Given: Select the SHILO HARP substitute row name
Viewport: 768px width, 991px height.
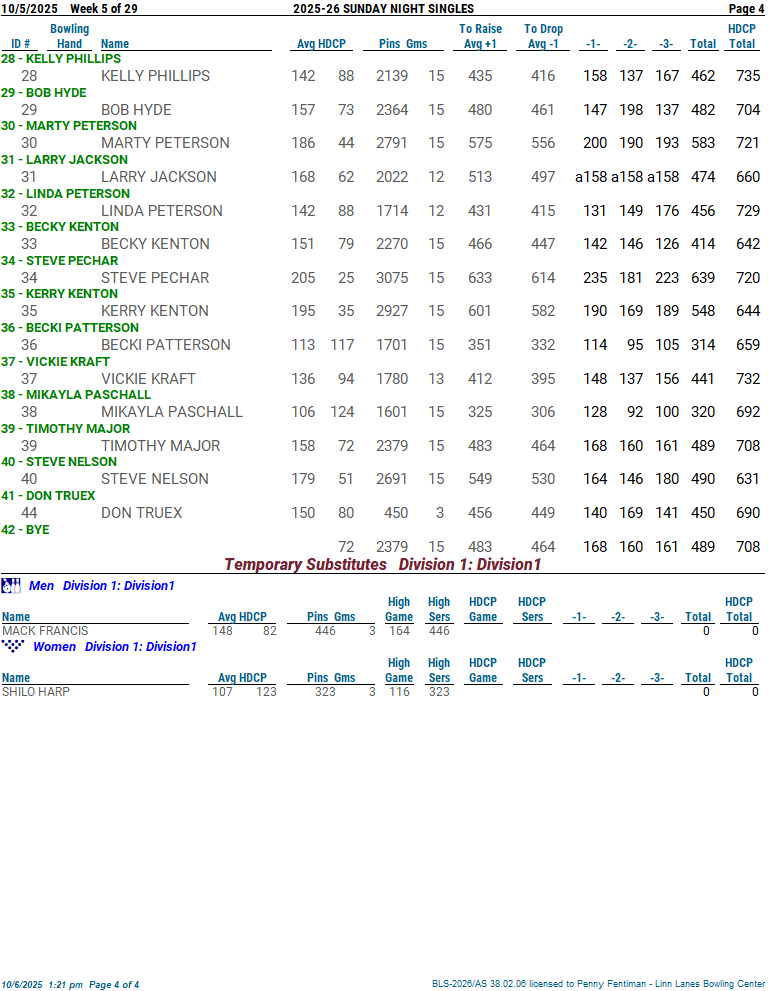Looking at the screenshot, I should click(36, 692).
